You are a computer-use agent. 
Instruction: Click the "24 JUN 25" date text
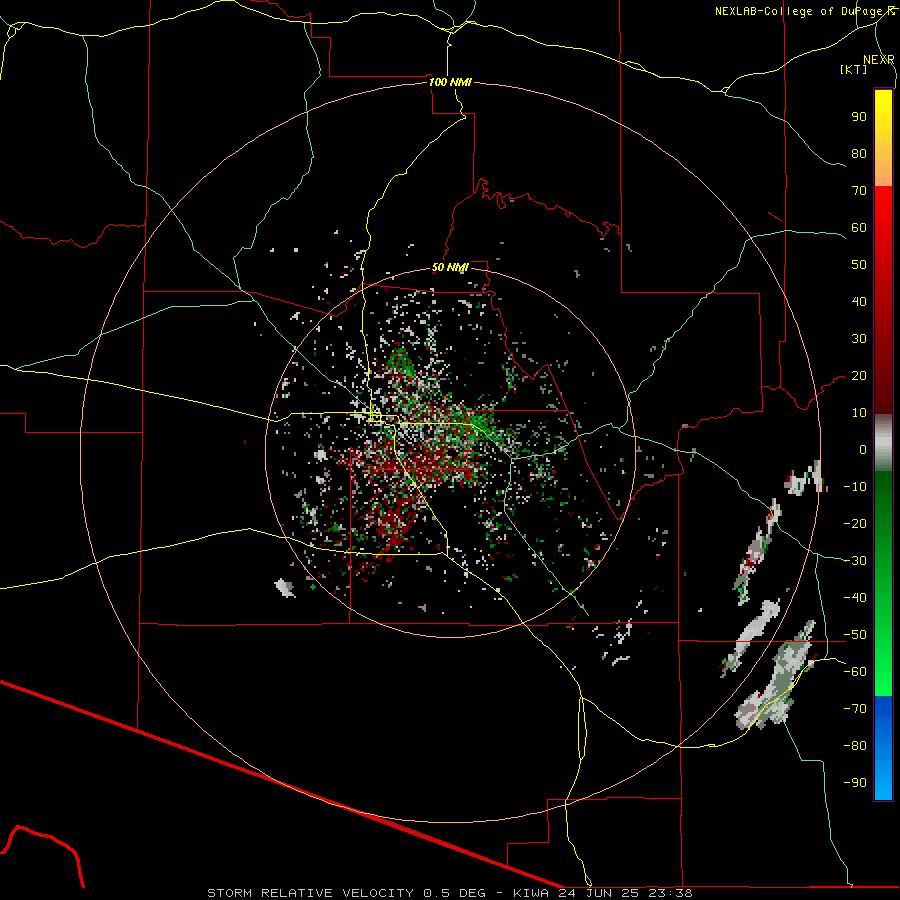pyautogui.click(x=600, y=893)
